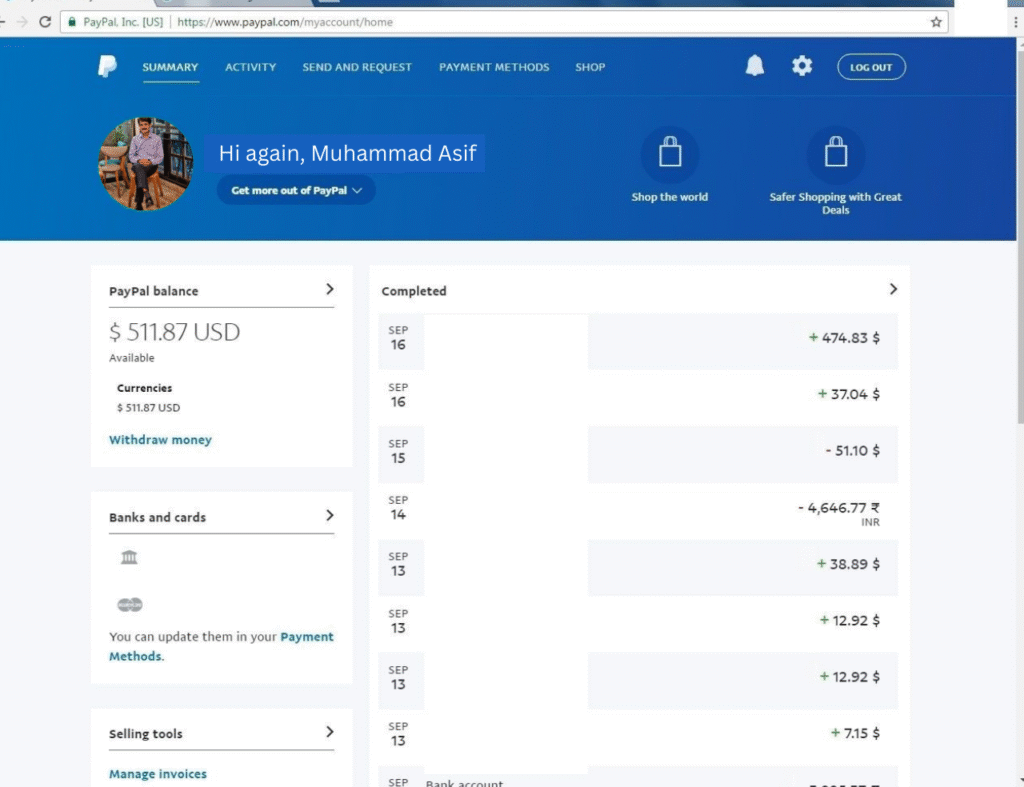
Task: Click the Completed heading
Action: (x=414, y=291)
